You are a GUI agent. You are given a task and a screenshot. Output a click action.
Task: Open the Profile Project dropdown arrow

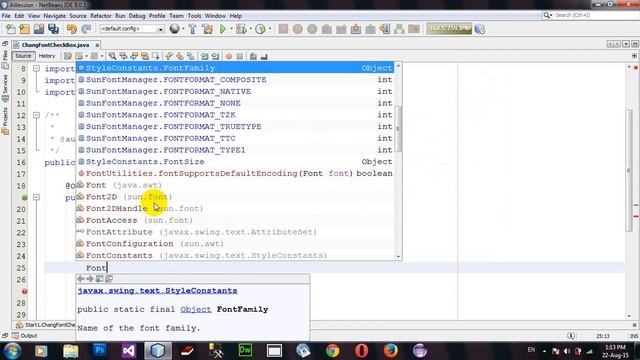270,29
